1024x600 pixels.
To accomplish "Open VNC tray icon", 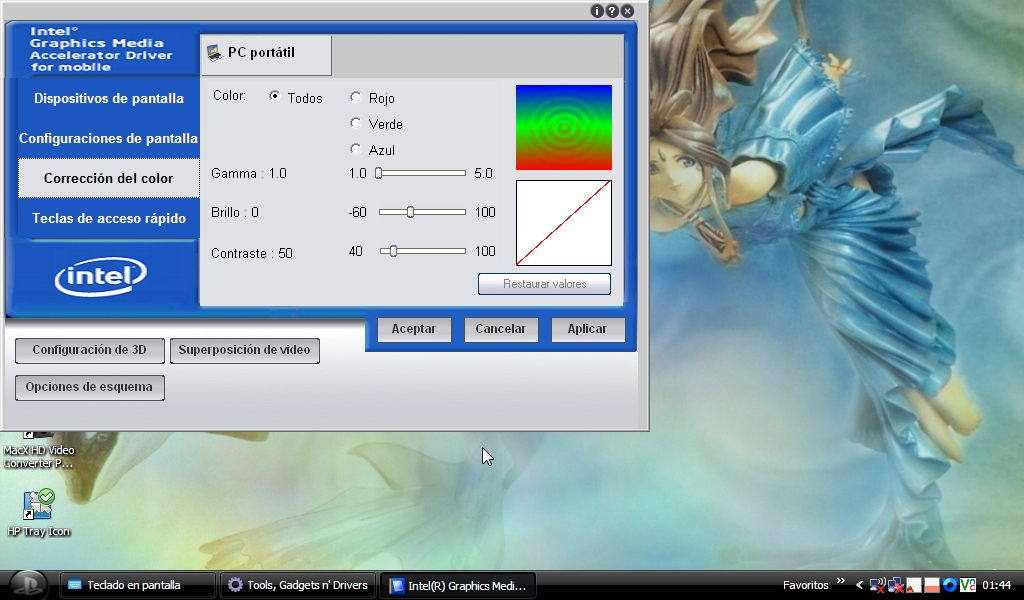I will pos(968,585).
